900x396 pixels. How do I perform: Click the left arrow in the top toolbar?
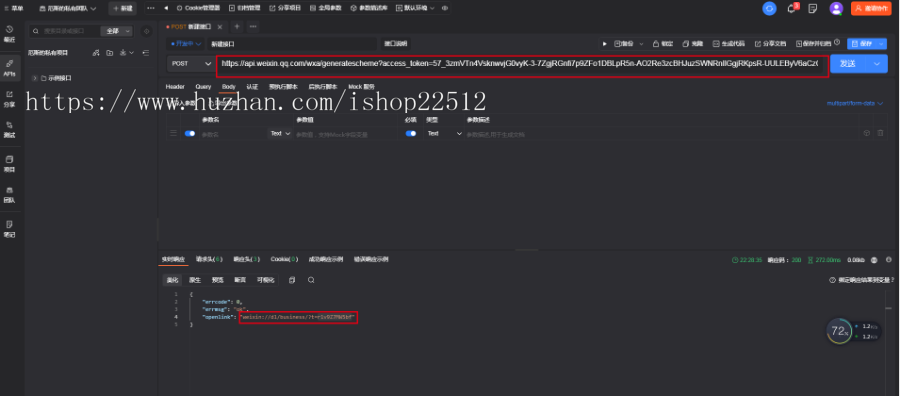click(166, 9)
